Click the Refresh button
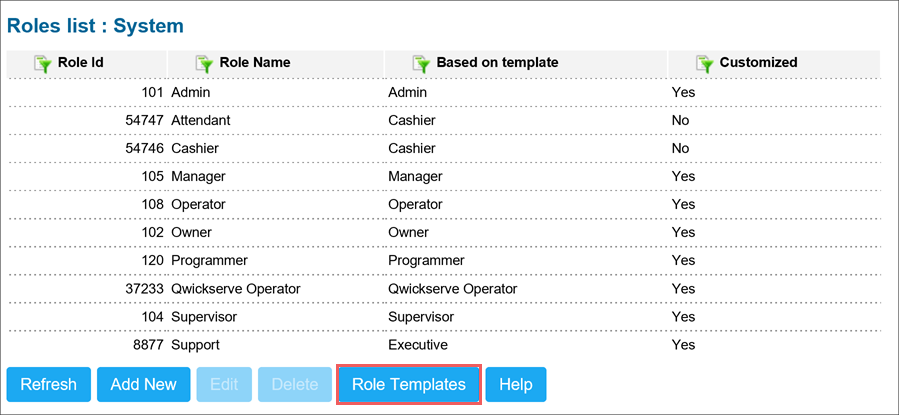Image resolution: width=899 pixels, height=415 pixels. pos(49,385)
